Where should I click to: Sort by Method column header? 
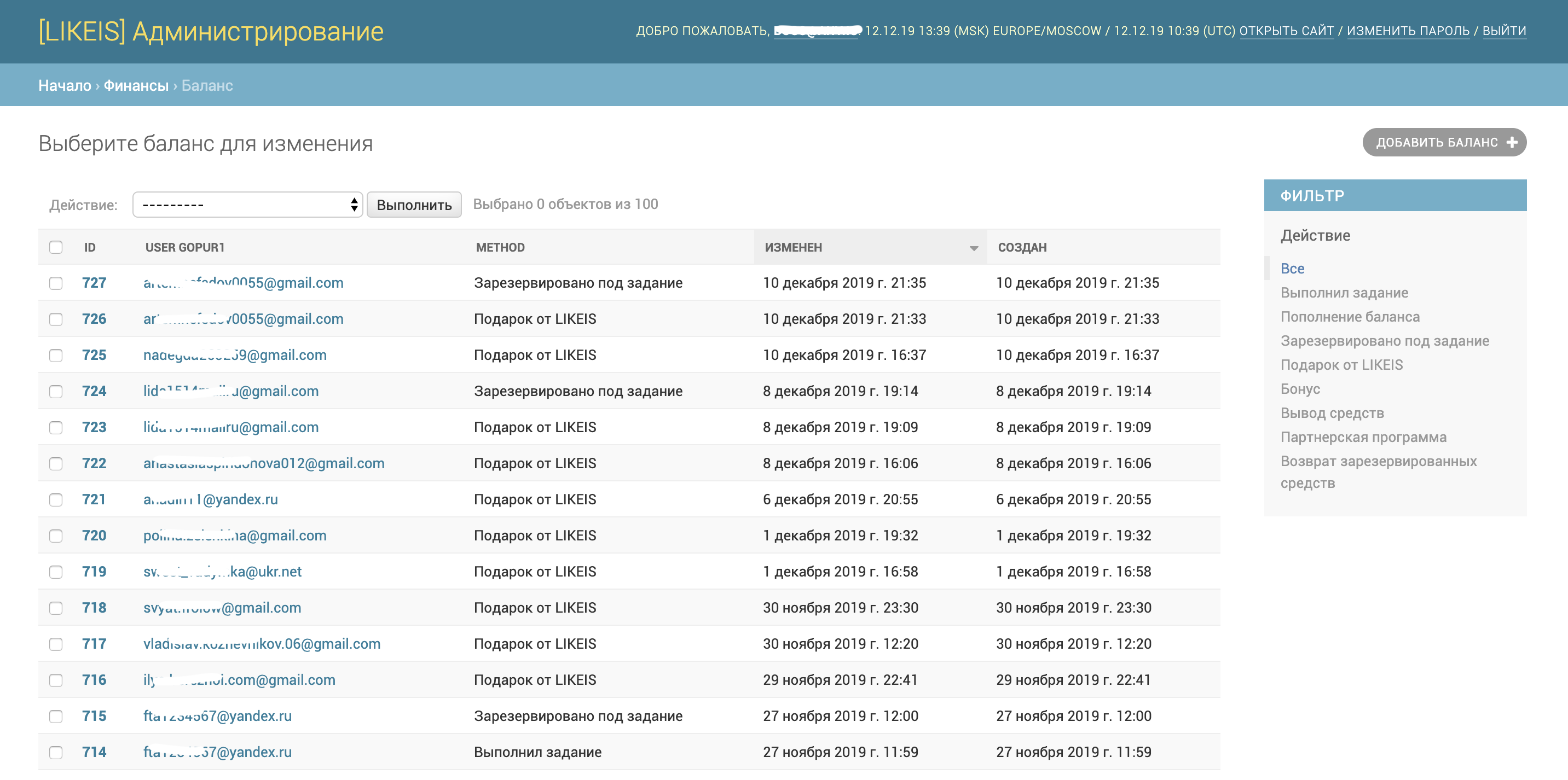coord(500,248)
